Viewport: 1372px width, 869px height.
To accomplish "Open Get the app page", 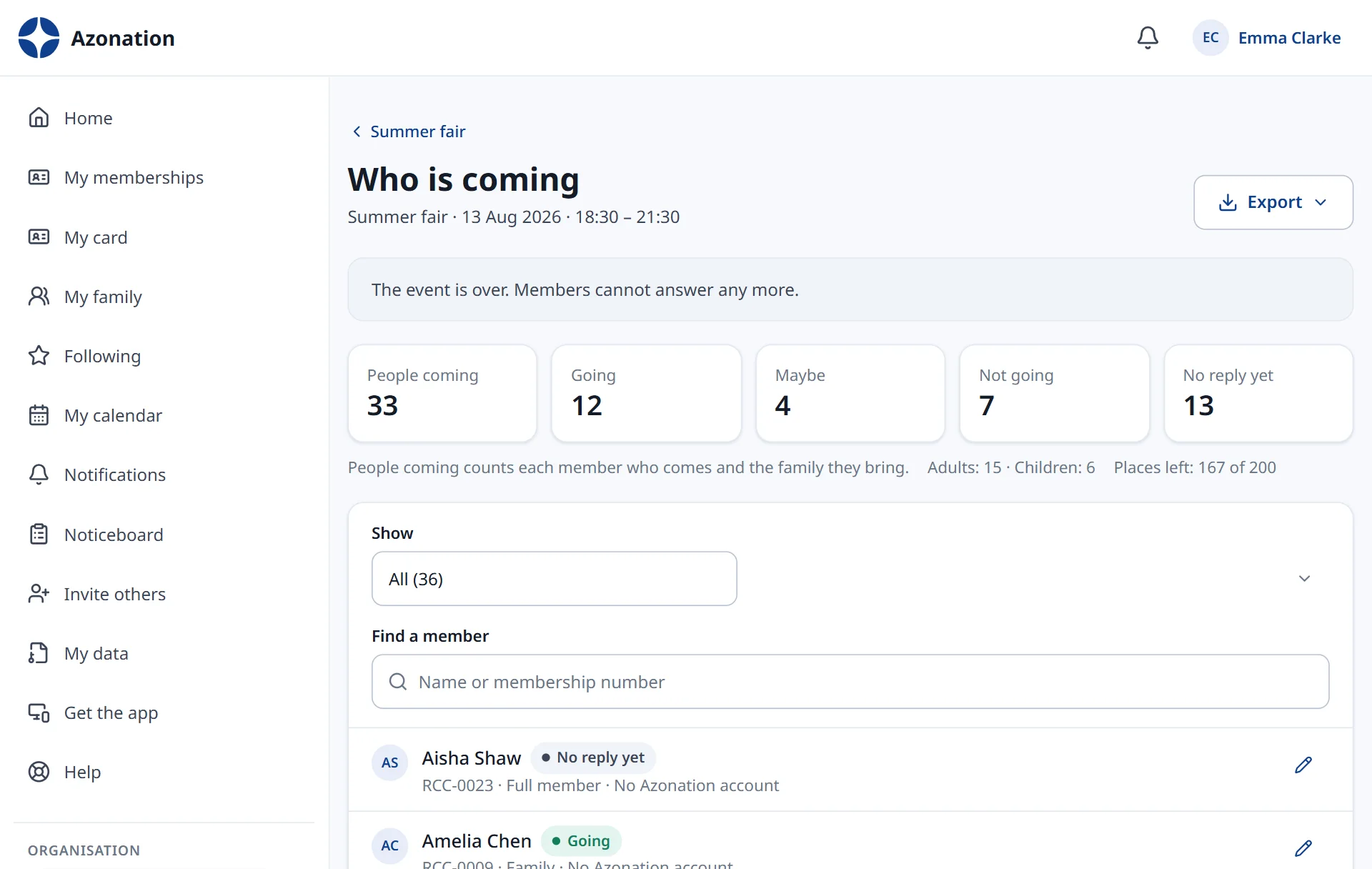I will [x=111, y=712].
